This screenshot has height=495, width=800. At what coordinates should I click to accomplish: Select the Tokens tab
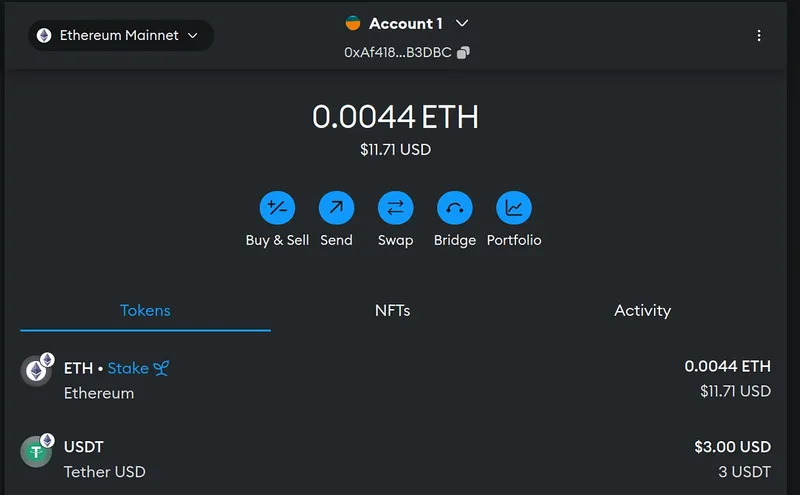tap(145, 310)
